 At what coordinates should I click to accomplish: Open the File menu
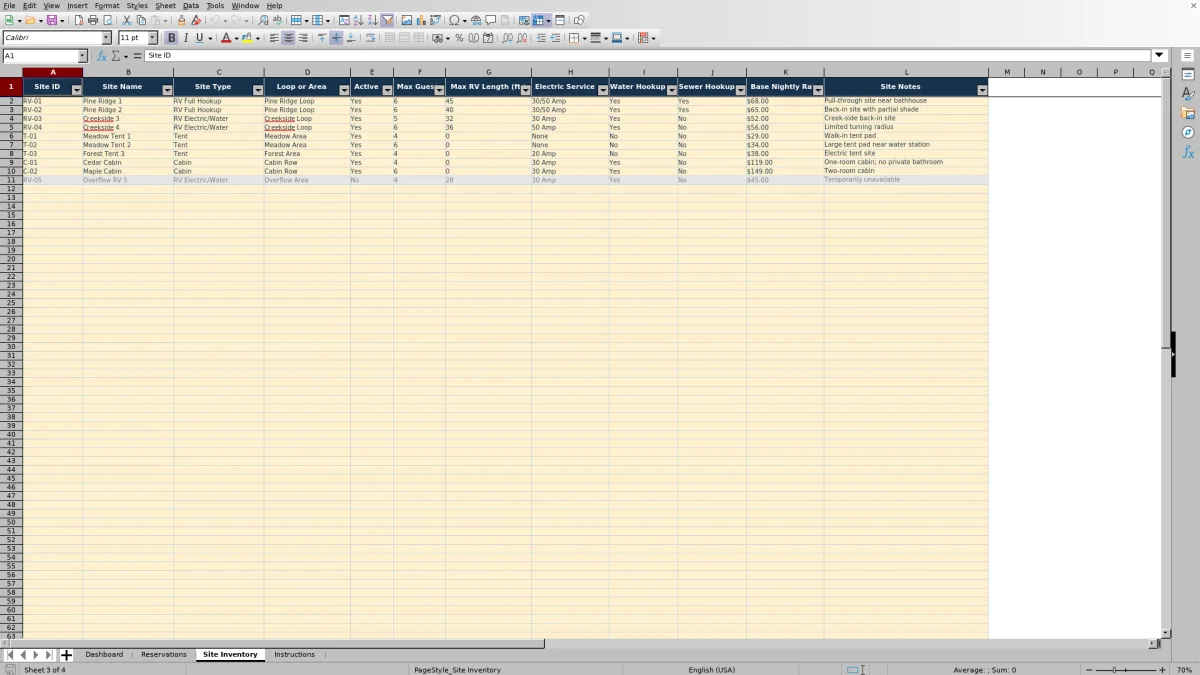point(9,6)
